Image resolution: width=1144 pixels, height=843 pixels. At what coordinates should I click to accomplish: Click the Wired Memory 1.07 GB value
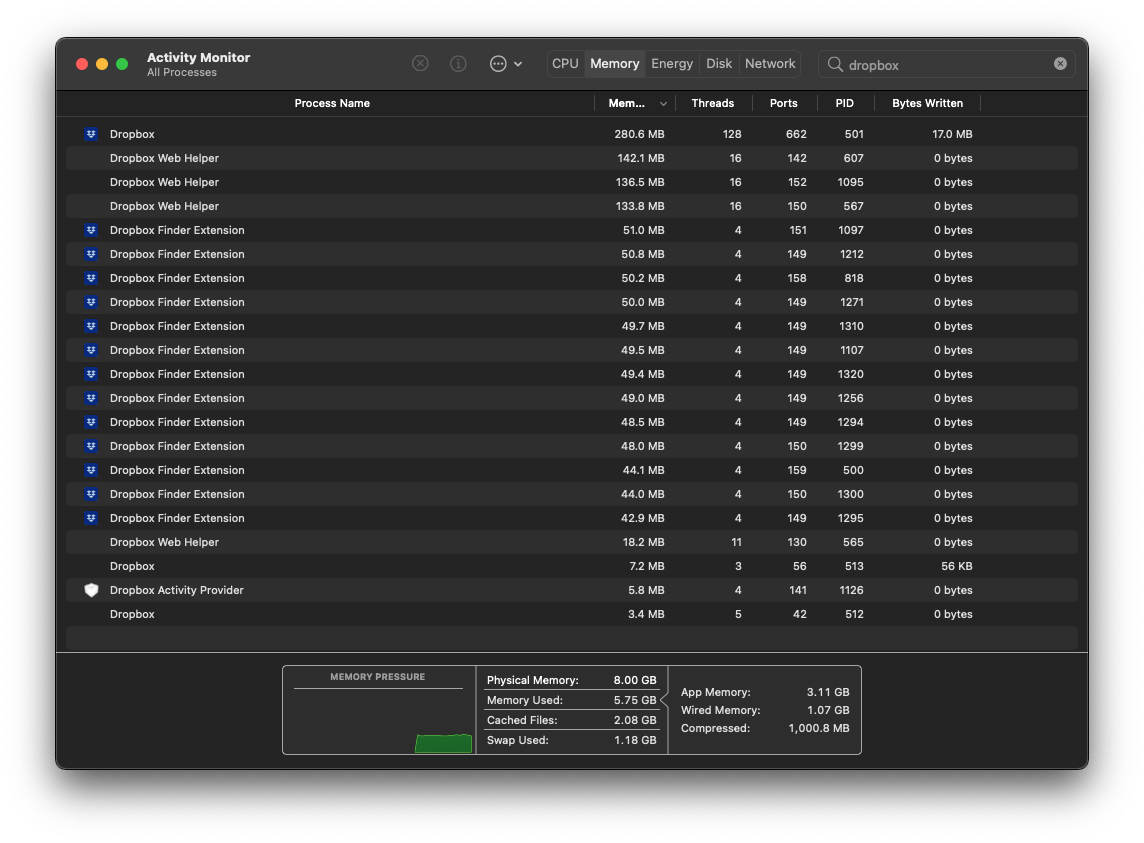(828, 710)
